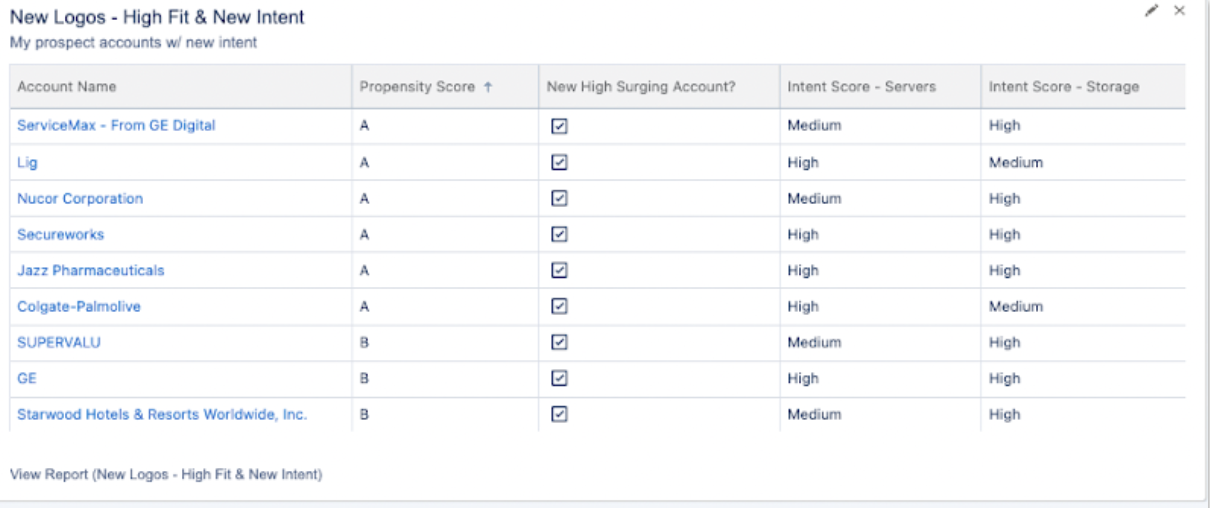Toggle High Surging checkbox for Starwood Hotels
The width and height of the screenshot is (1210, 508).
tap(560, 414)
